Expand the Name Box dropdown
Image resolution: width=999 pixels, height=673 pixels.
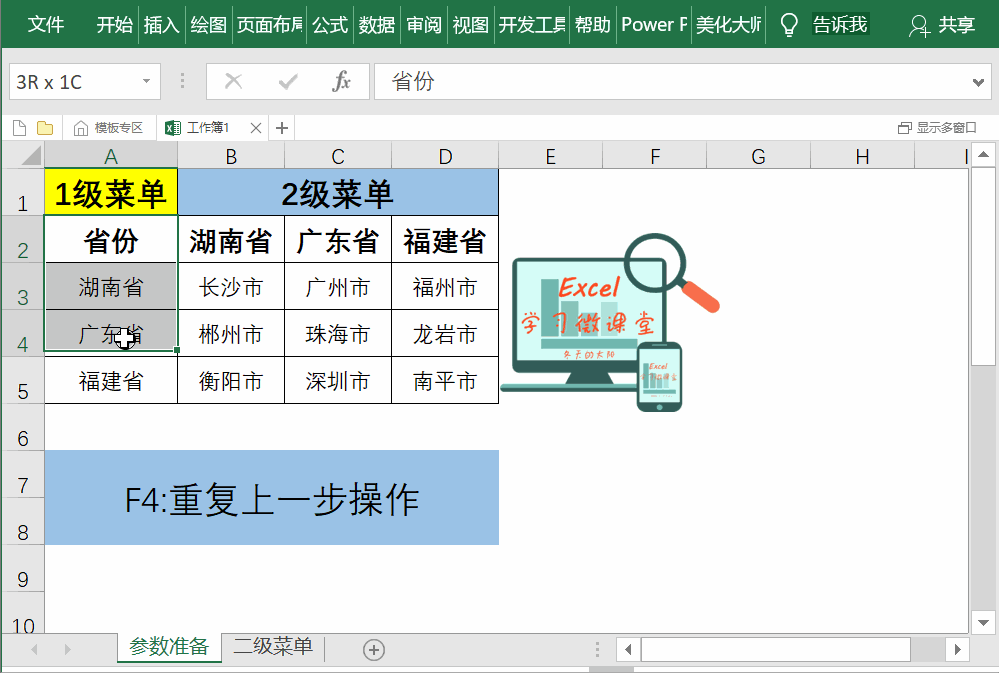point(146,82)
